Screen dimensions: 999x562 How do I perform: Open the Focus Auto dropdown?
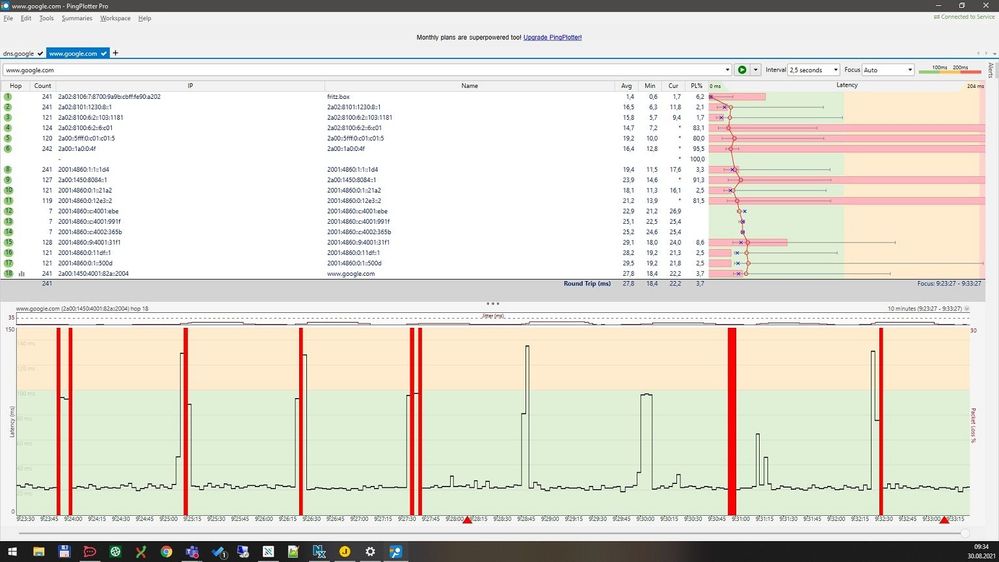click(888, 70)
